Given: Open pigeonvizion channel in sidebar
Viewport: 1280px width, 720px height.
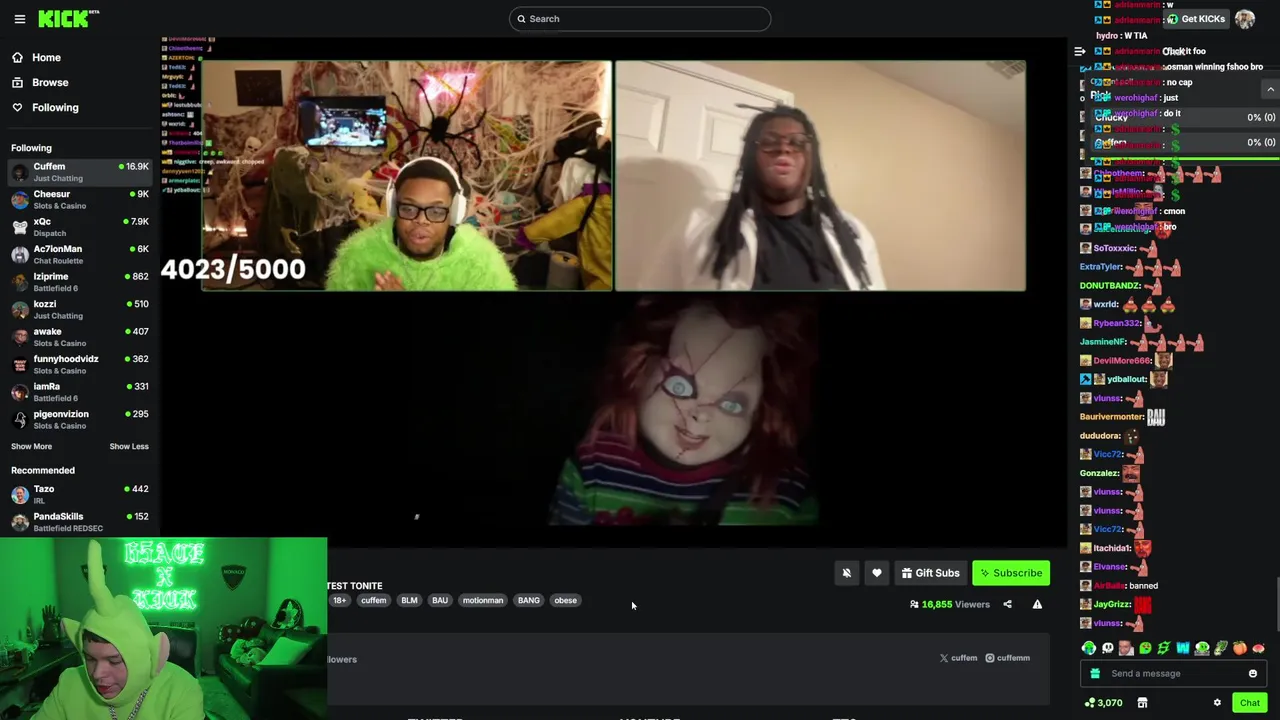Looking at the screenshot, I should click(78, 420).
